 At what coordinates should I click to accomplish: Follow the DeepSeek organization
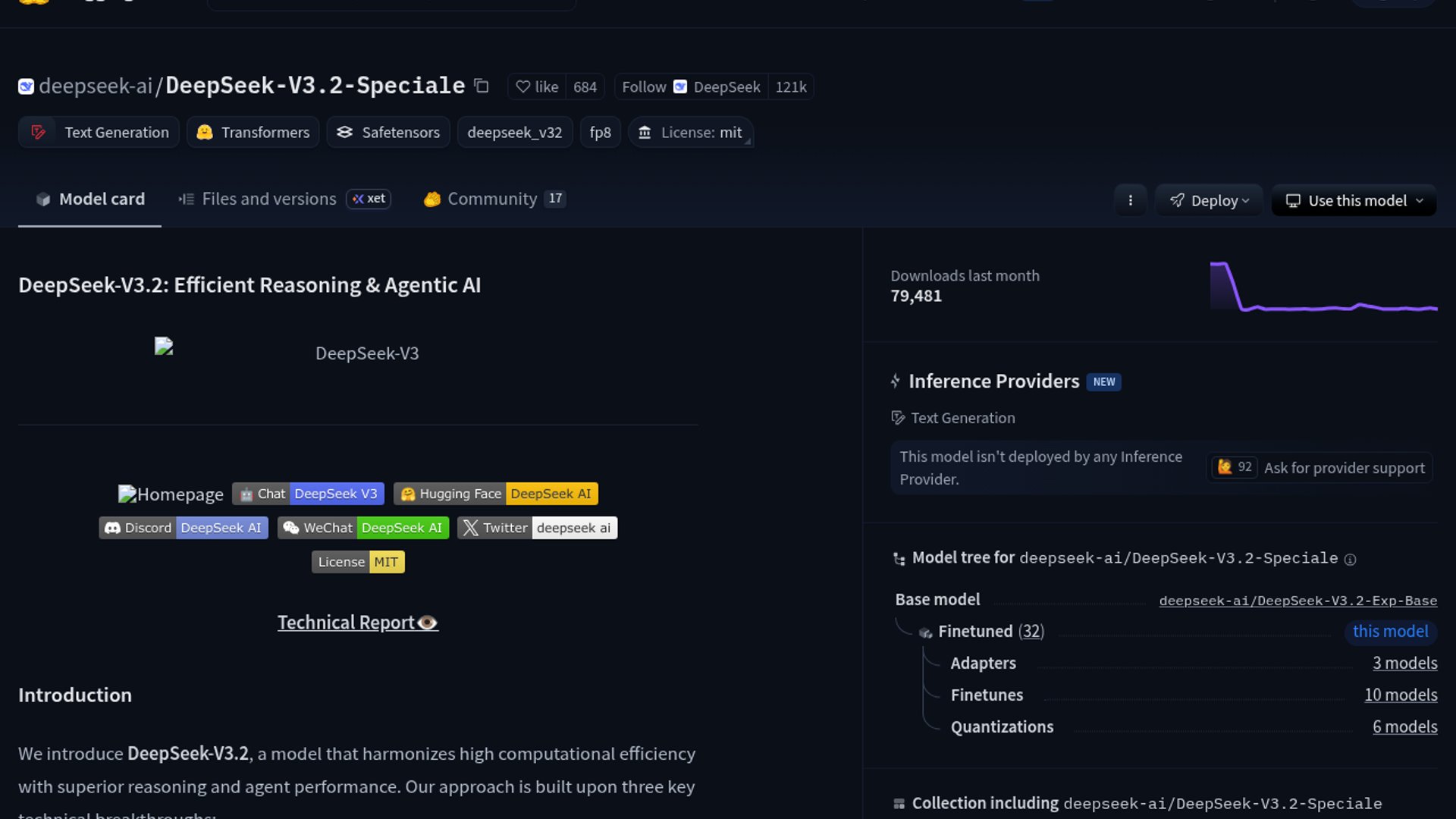(644, 87)
